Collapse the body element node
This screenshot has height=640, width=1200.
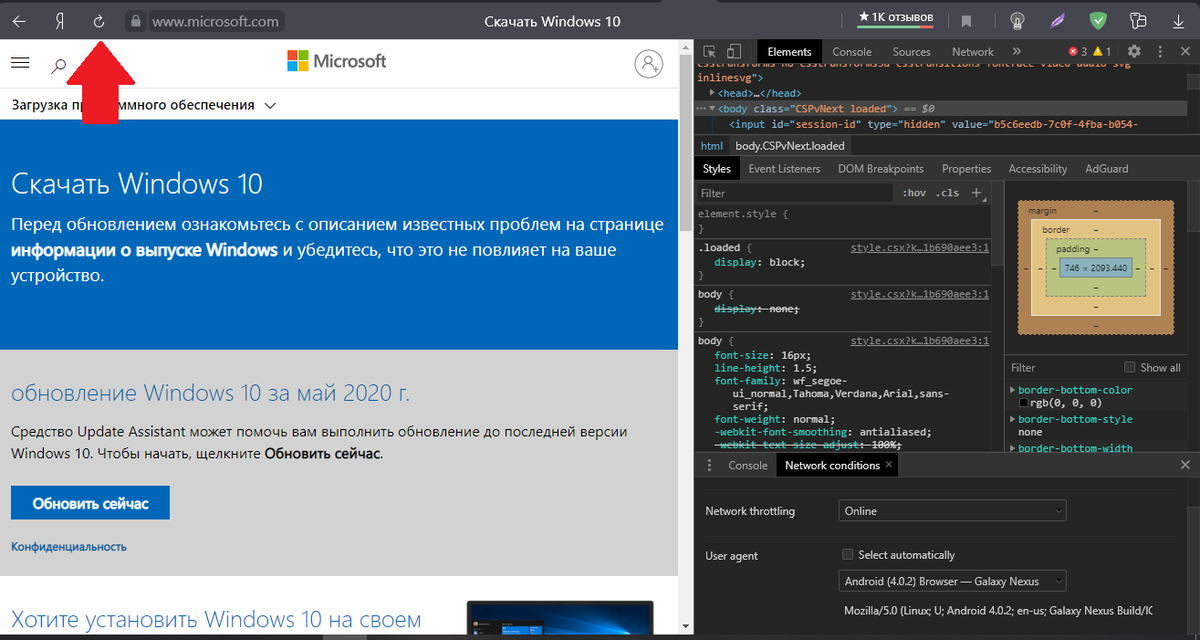tap(712, 108)
